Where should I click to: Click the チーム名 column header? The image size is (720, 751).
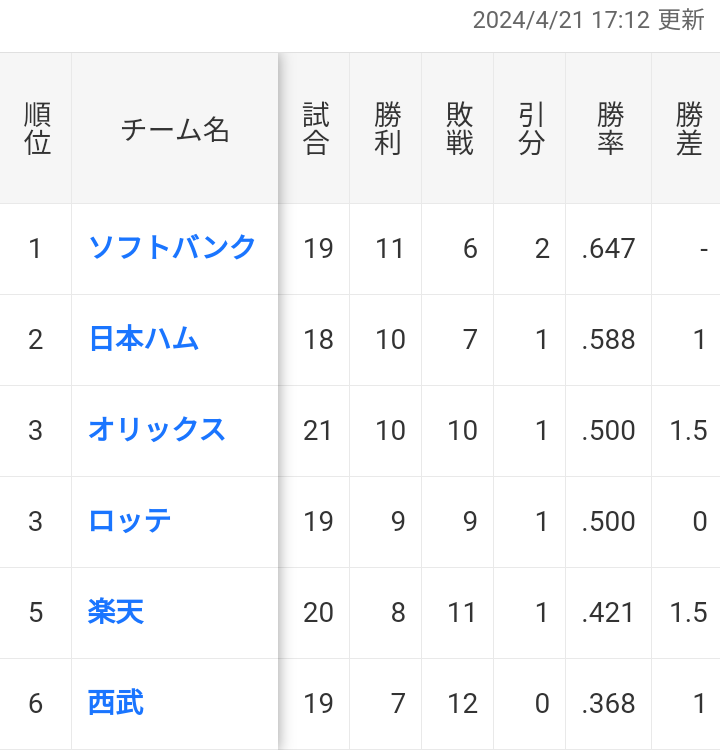click(175, 129)
